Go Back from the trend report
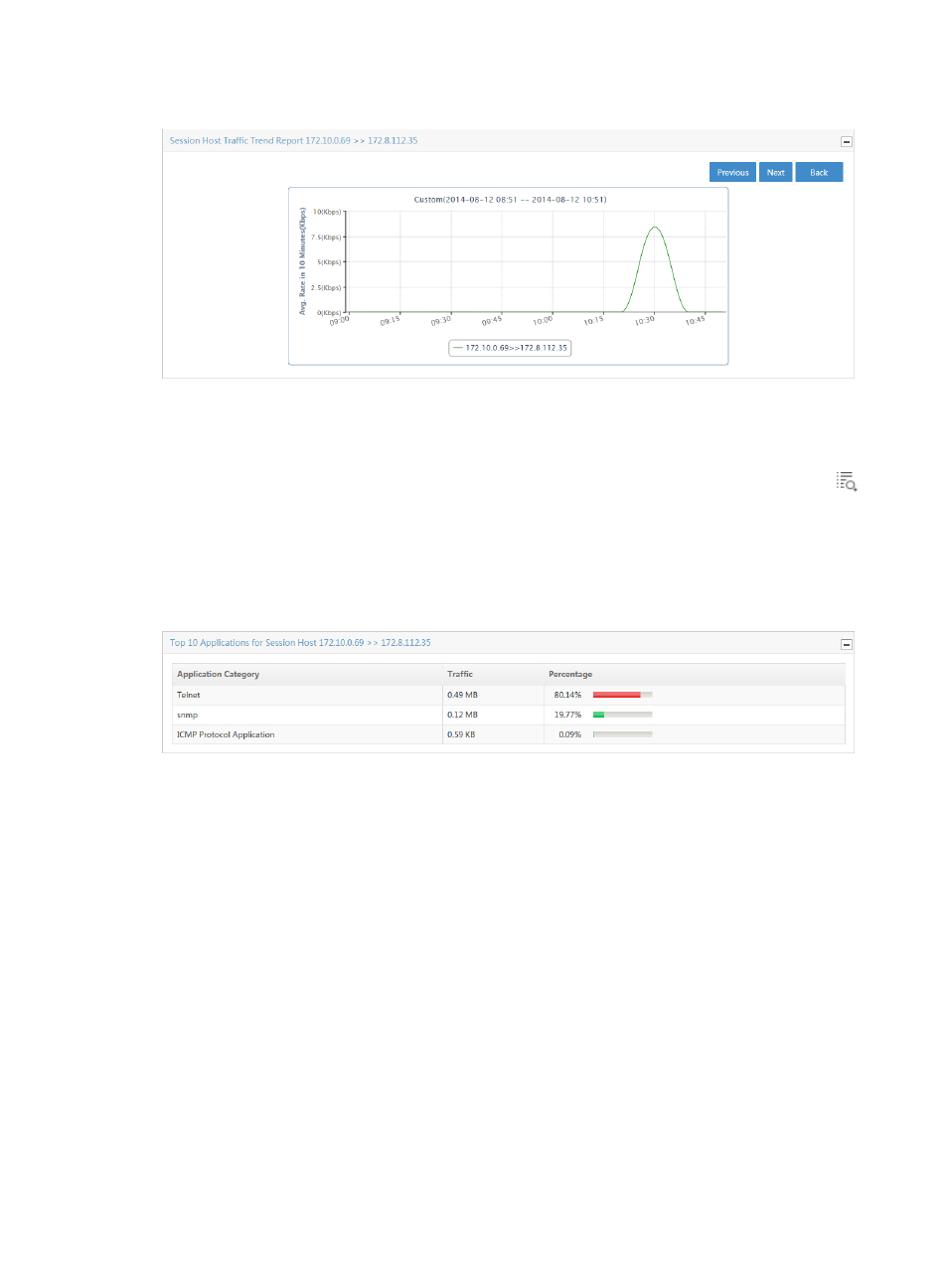Image resolution: width=948 pixels, height=1288 pixels. pyautogui.click(x=819, y=172)
